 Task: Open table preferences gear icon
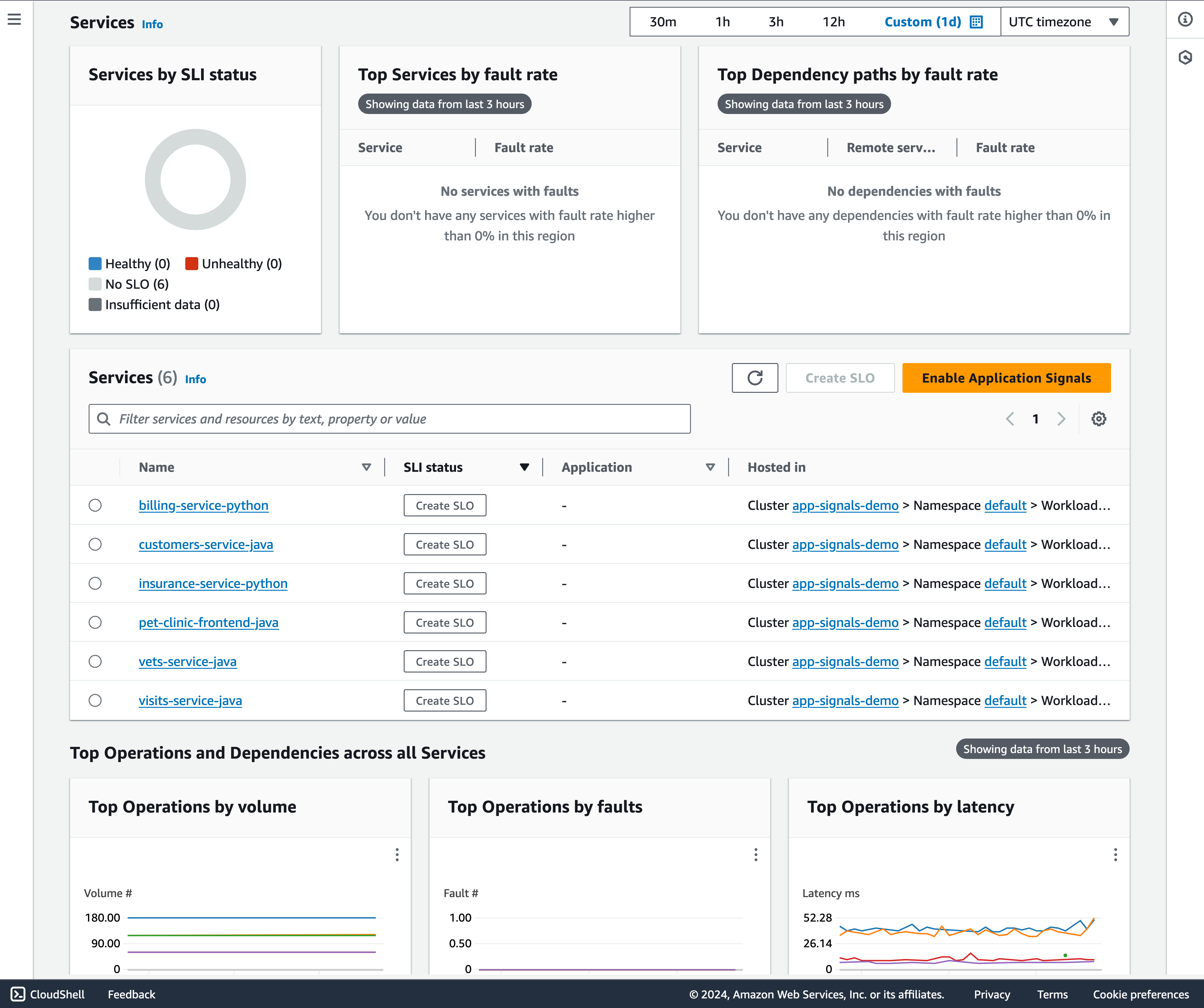pos(1099,419)
